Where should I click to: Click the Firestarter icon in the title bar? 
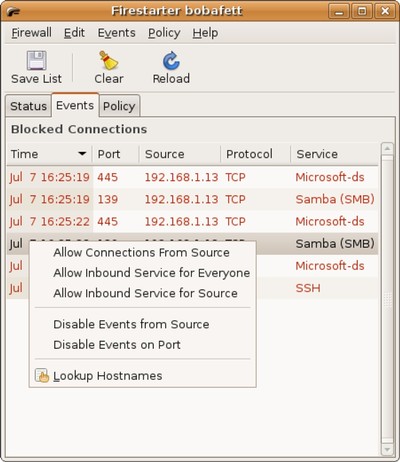[x=13, y=12]
